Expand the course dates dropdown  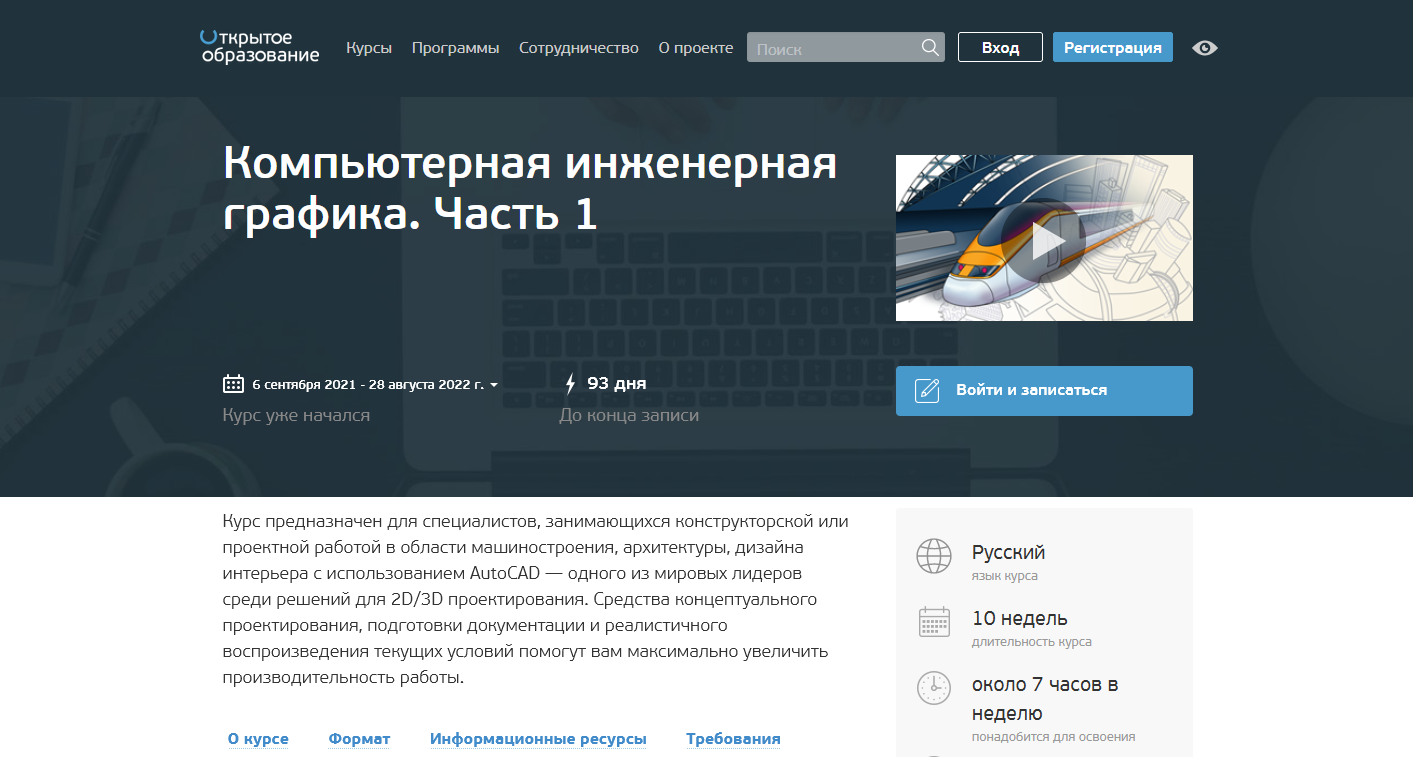495,383
